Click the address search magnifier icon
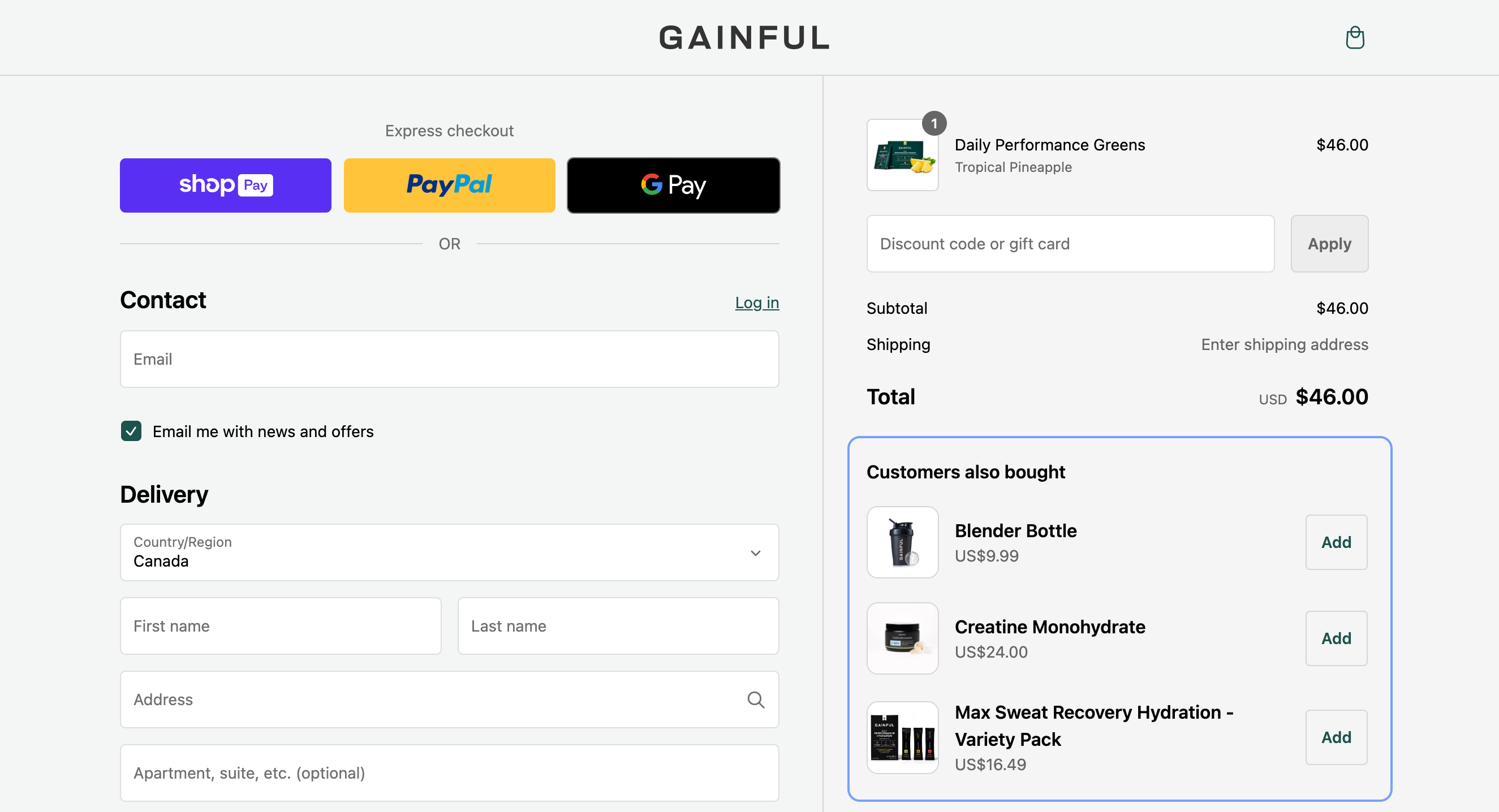1499x812 pixels. tap(755, 699)
